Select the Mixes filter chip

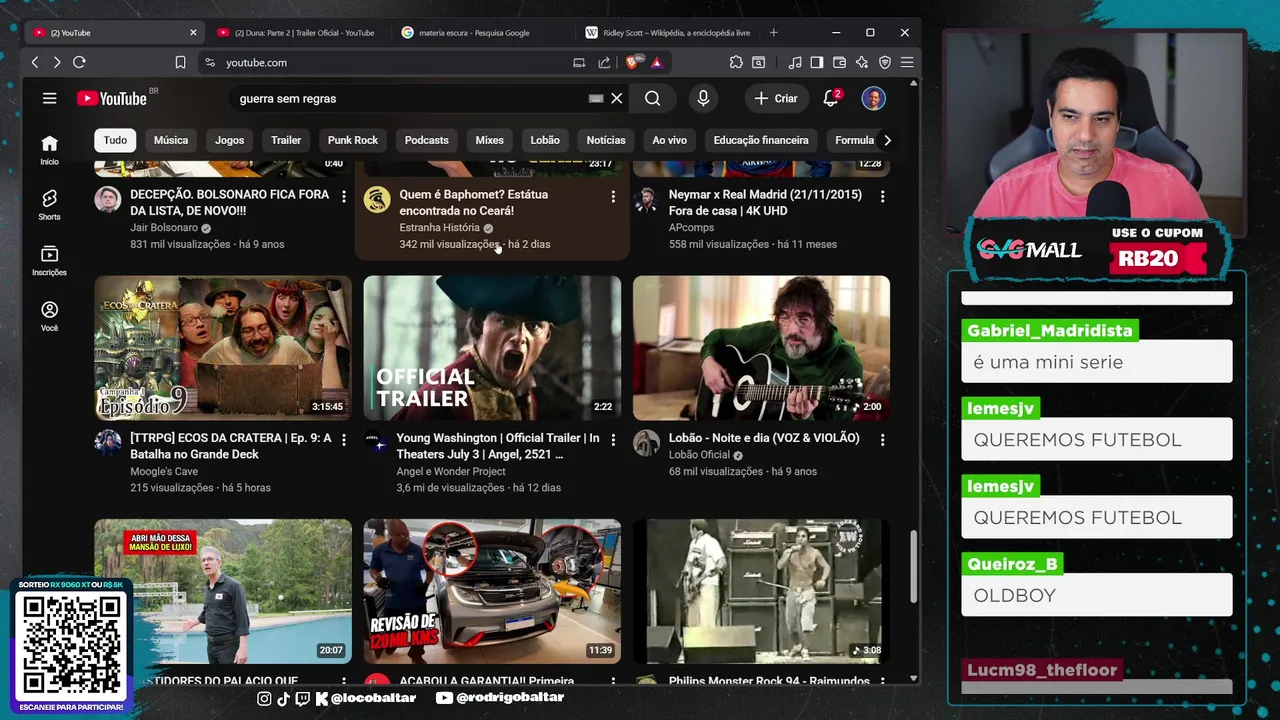(x=489, y=140)
